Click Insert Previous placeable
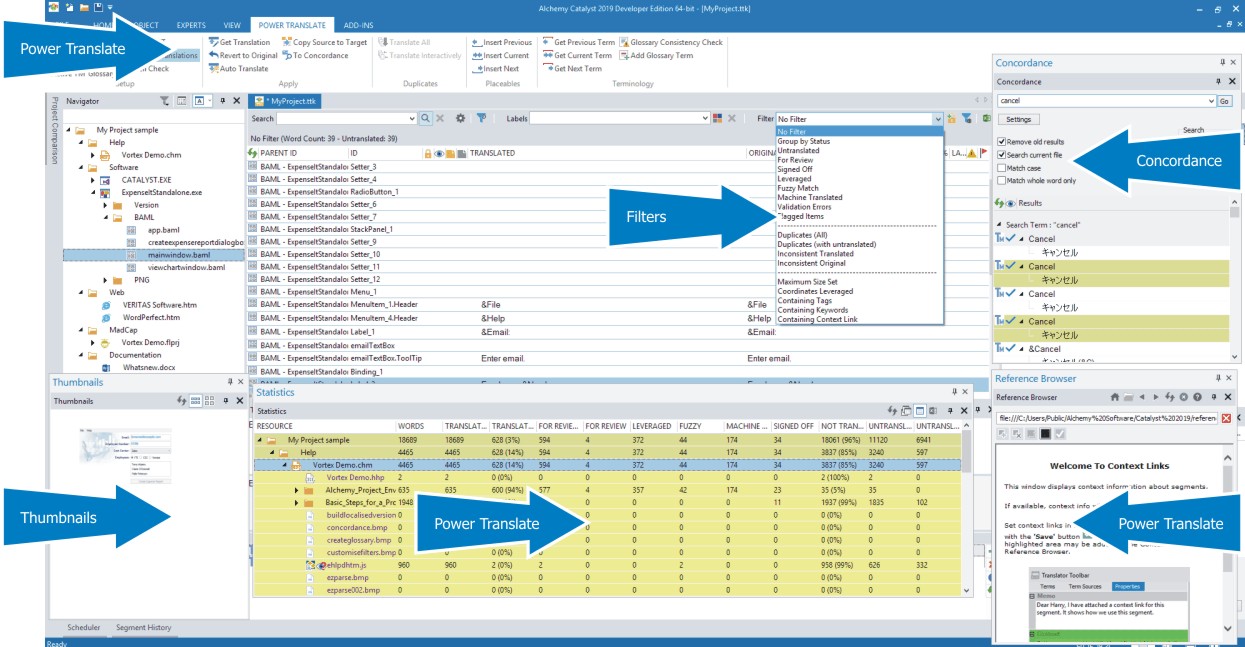 pyautogui.click(x=501, y=42)
